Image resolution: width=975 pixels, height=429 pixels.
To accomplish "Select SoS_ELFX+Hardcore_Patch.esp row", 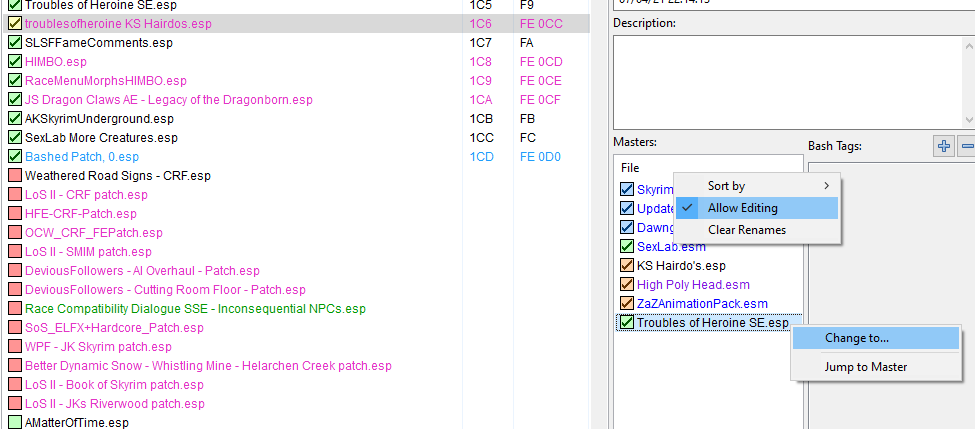I will (x=114, y=328).
